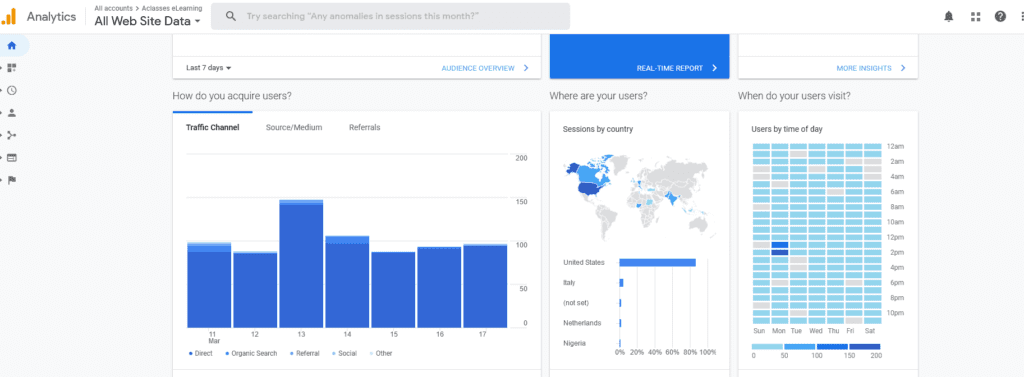Open Conversions flag icon in sidebar
1024x377 pixels.
tap(12, 180)
